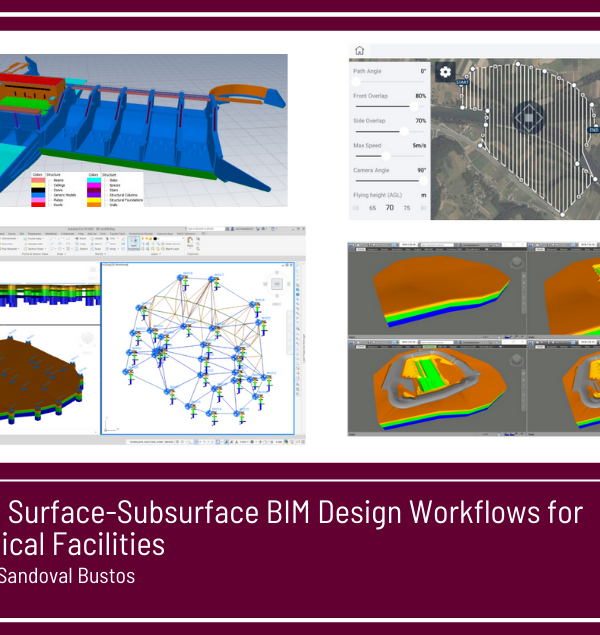Select 65 in the flying height picker
Viewport: 600px width, 635px height.
(x=373, y=208)
